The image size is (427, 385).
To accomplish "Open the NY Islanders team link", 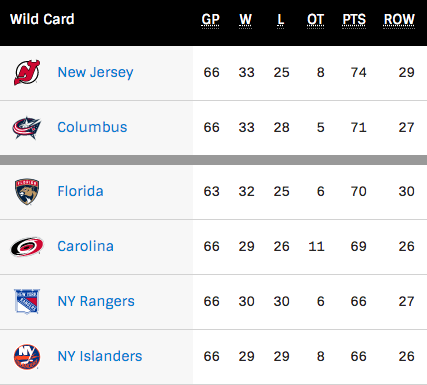I will coord(100,356).
